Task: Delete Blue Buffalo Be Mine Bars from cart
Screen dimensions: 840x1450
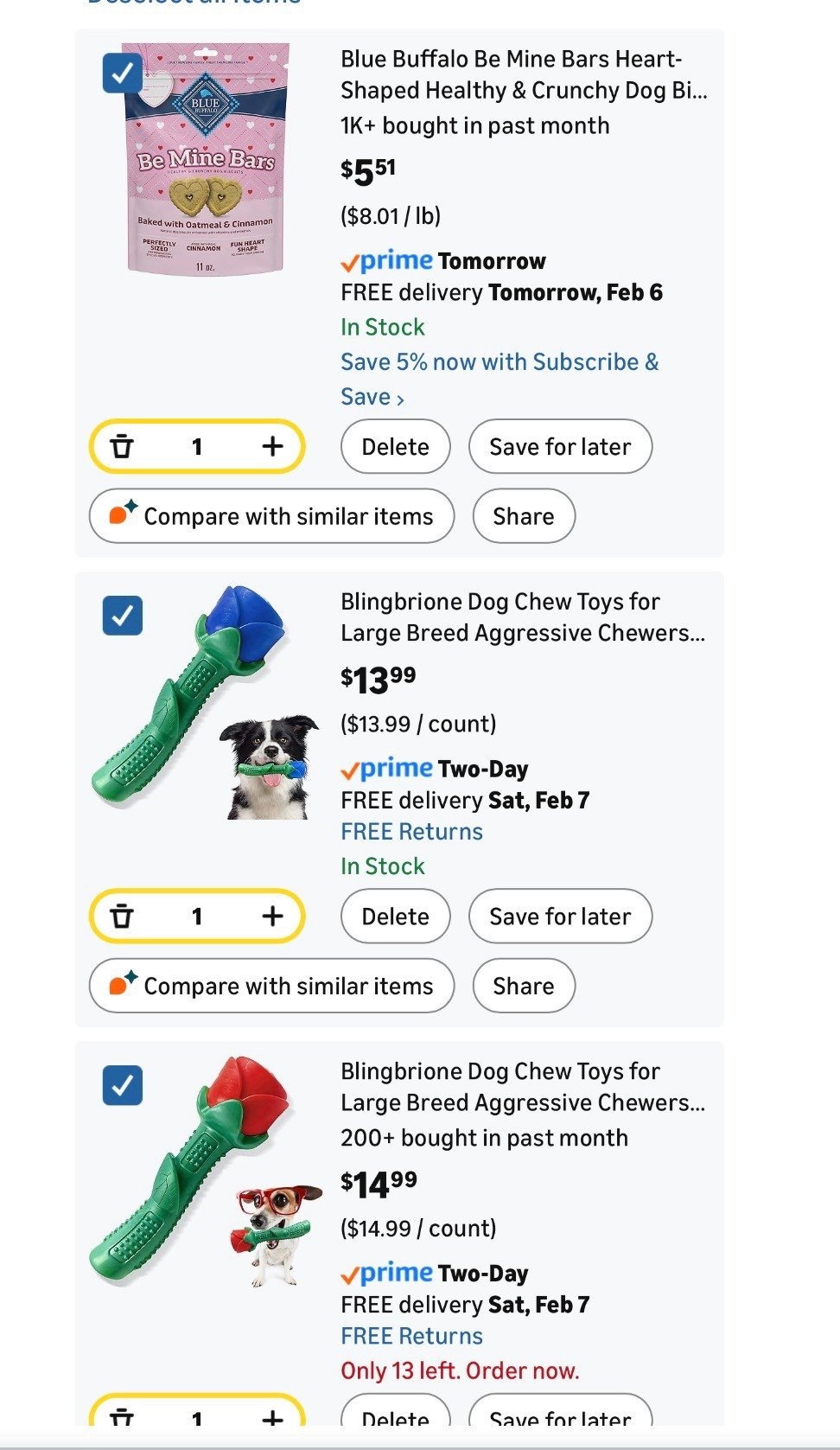Action: pyautogui.click(x=395, y=446)
